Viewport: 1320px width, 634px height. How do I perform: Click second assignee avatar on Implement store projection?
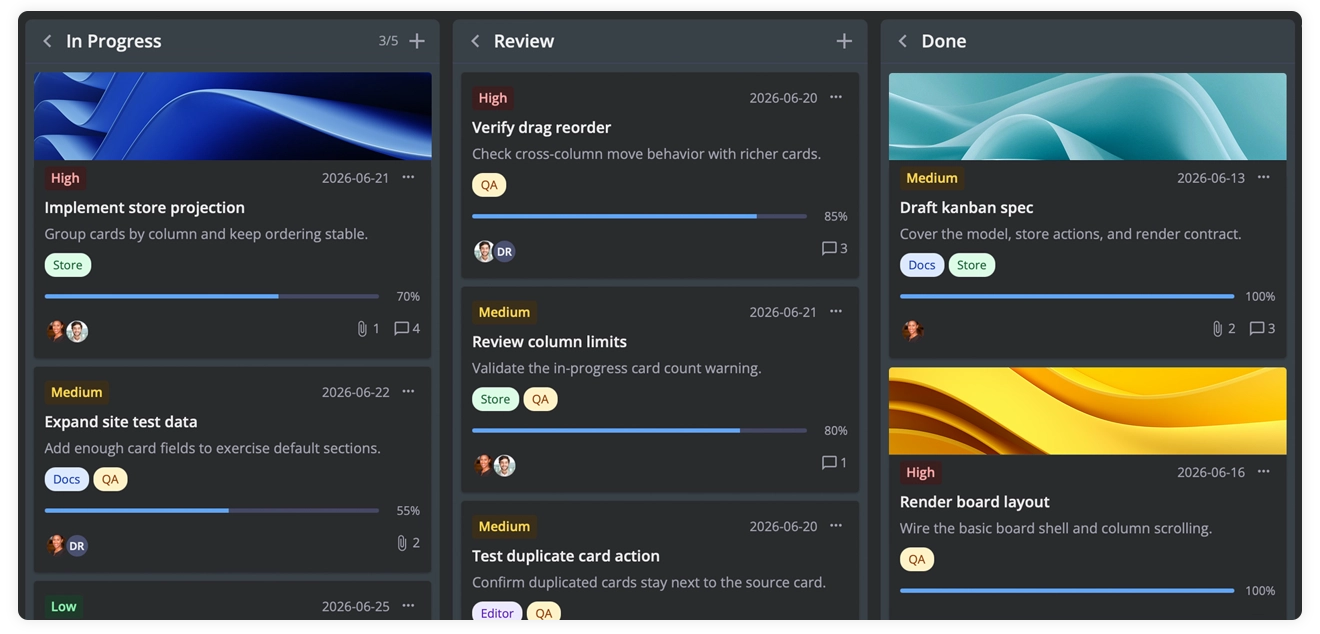click(x=77, y=331)
